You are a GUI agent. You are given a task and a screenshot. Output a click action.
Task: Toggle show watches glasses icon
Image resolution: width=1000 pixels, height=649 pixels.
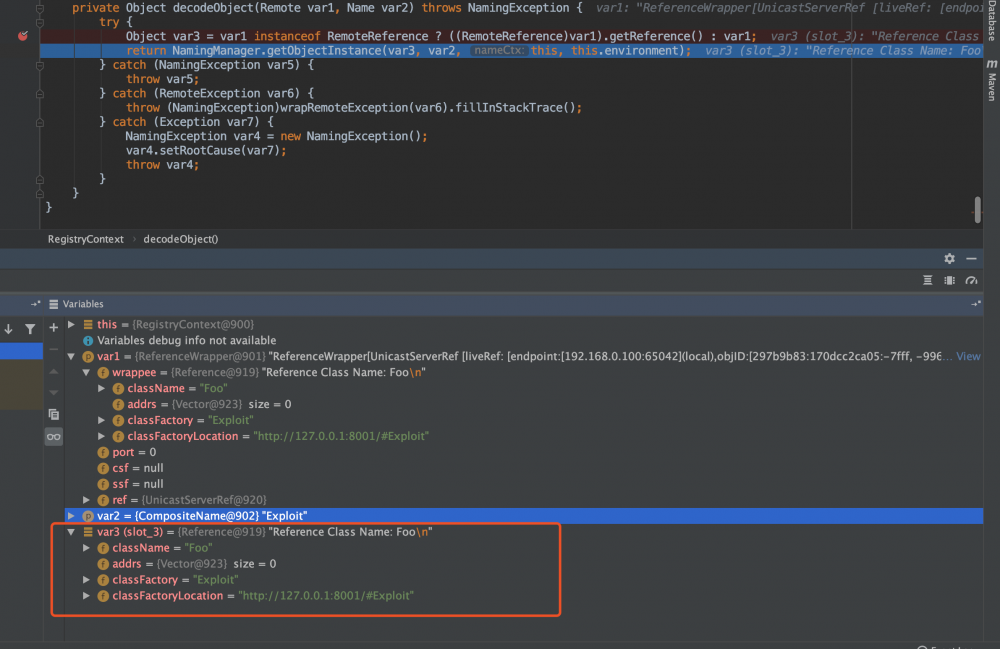[54, 437]
